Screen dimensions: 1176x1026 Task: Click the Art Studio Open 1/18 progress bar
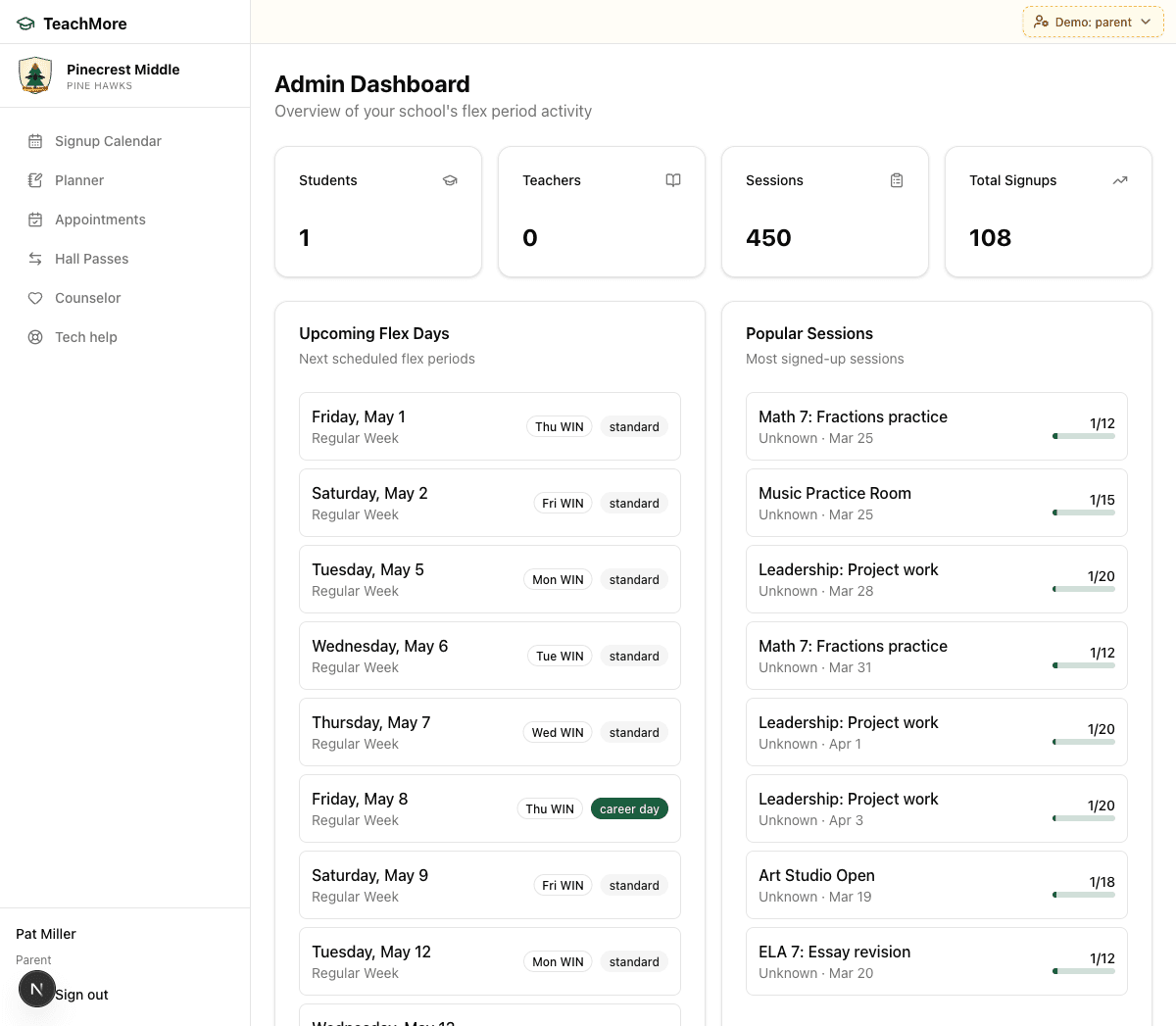pyautogui.click(x=1084, y=895)
